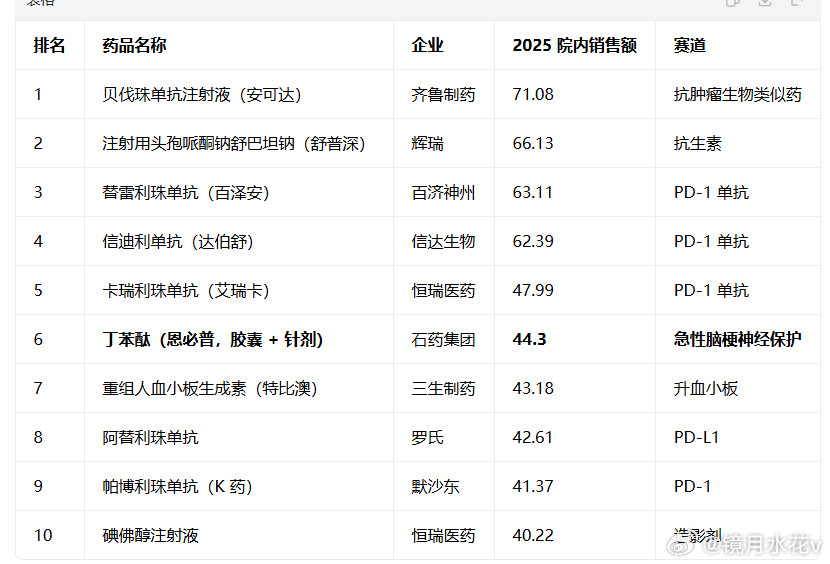830x564 pixels.
Task: Select company cell 罗氏
Action: [428, 438]
